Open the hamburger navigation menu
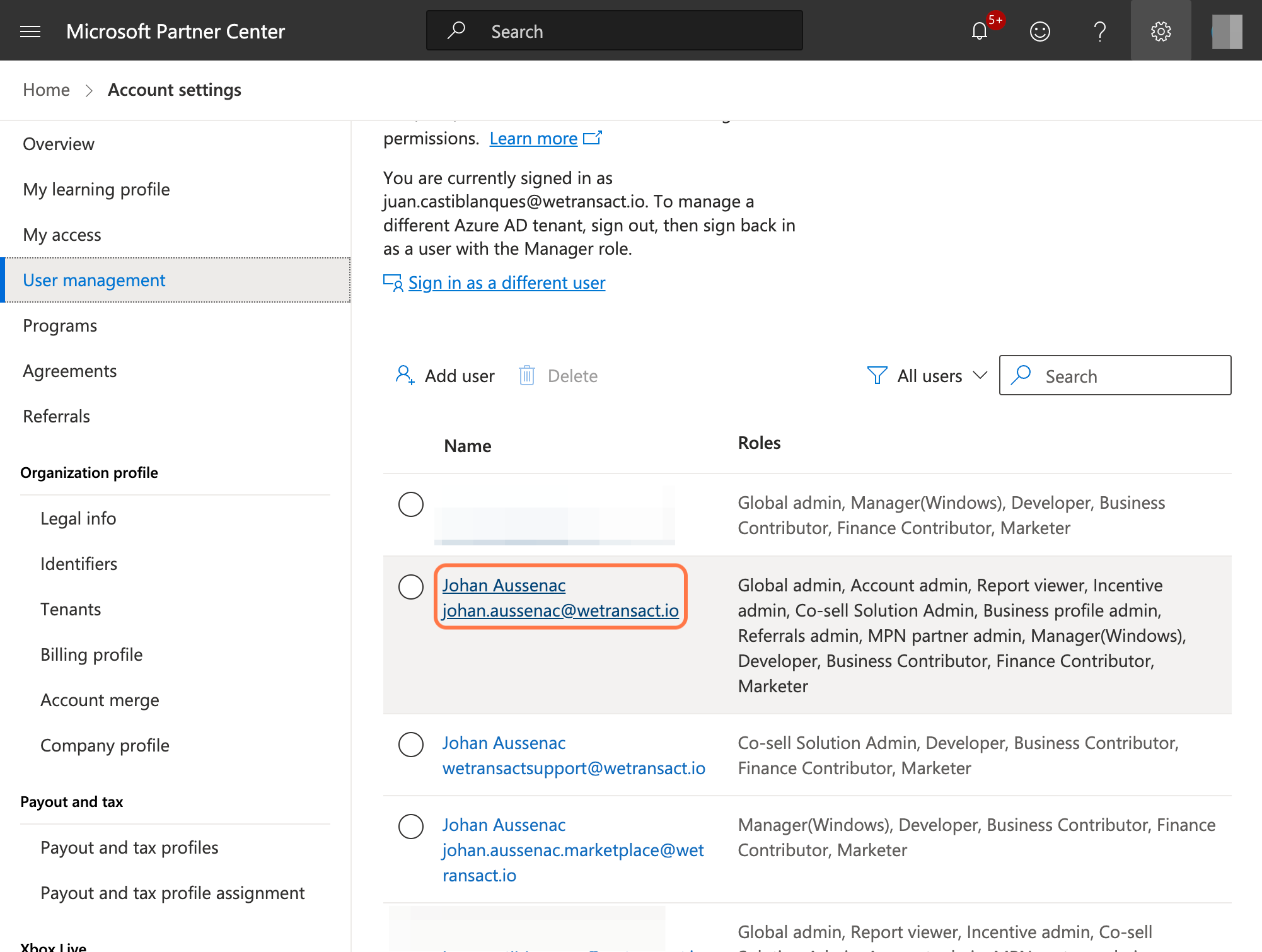Viewport: 1262px width, 952px height. 30,31
